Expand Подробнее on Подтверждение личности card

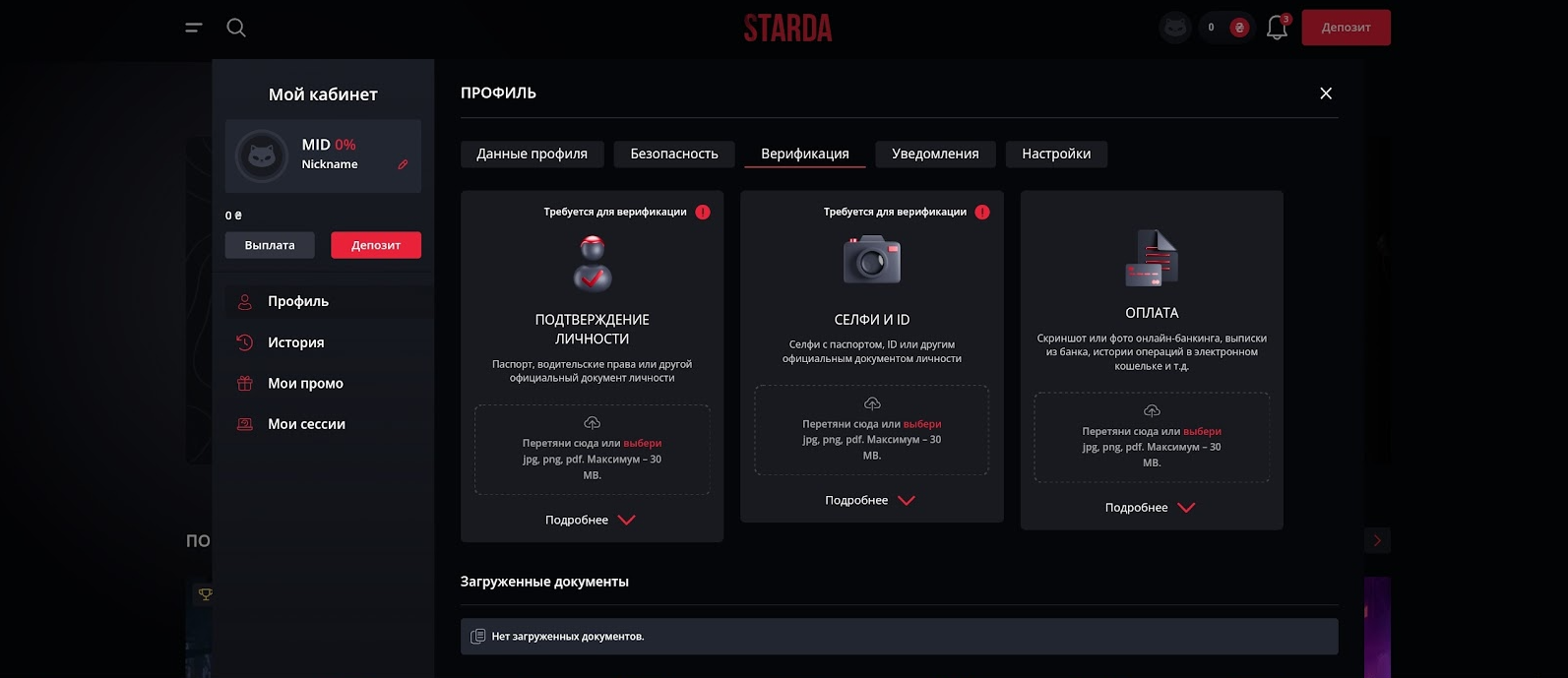coord(592,520)
